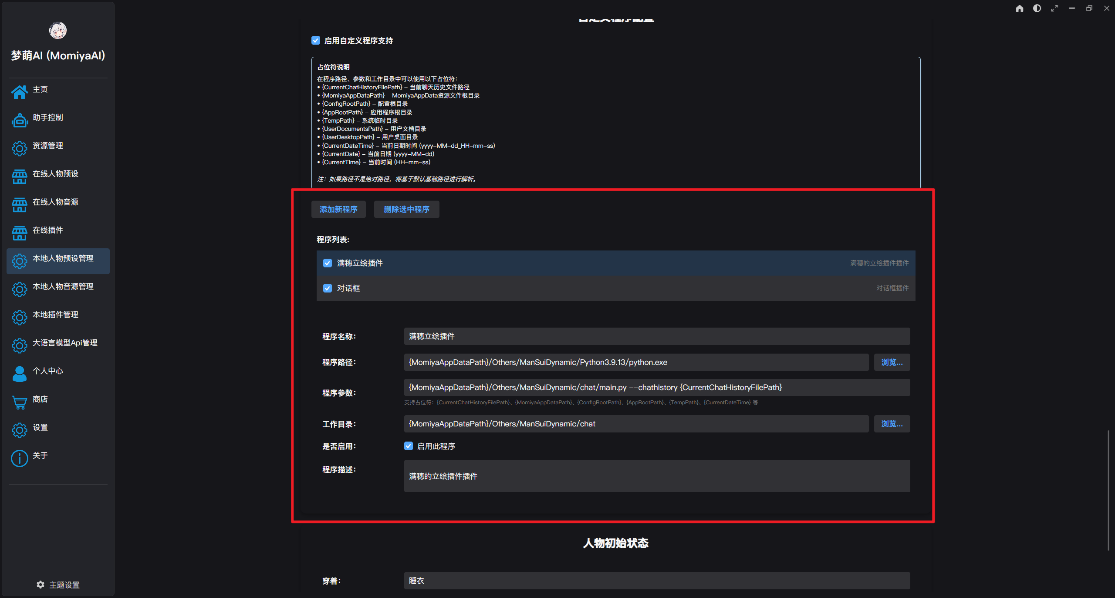Uncheck the 演穗立绘插件 list checkbox
The height and width of the screenshot is (598, 1115).
click(x=326, y=262)
